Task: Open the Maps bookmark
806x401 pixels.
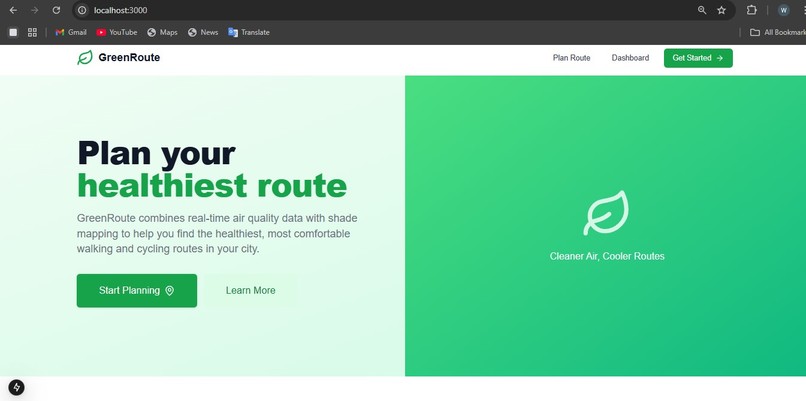Action: [162, 32]
